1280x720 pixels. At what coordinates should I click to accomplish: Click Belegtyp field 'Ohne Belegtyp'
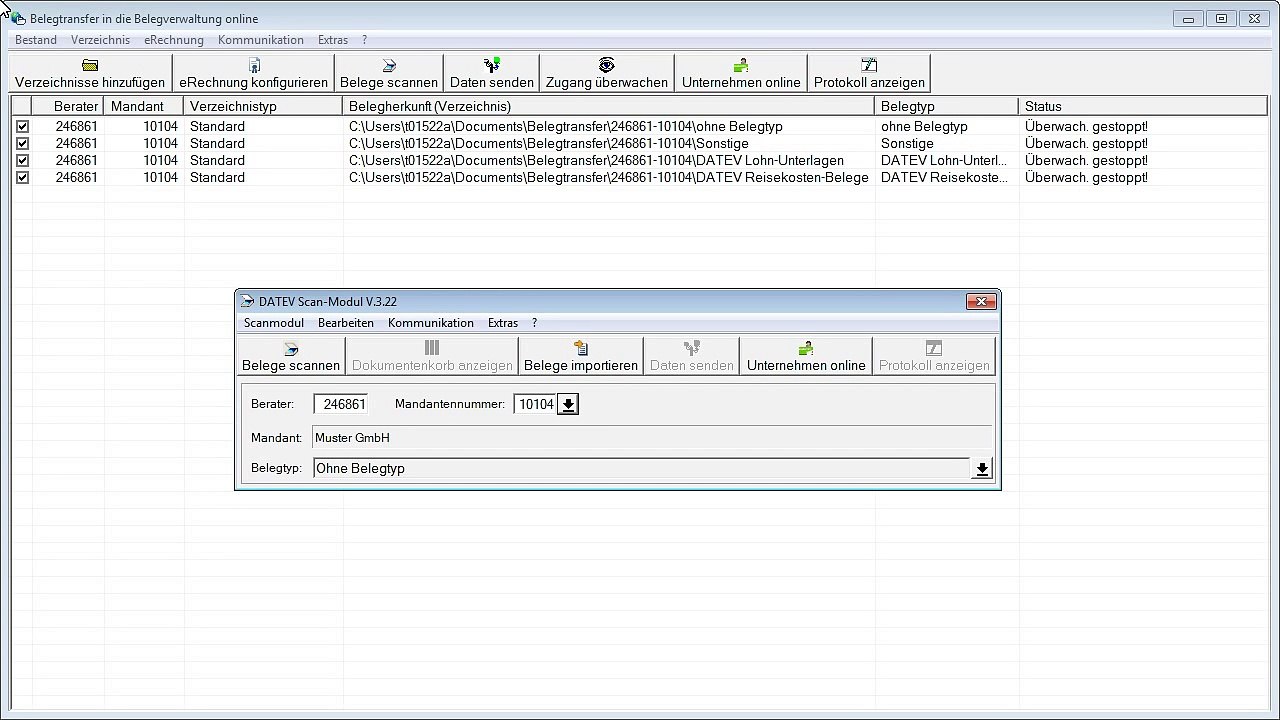[x=642, y=469]
